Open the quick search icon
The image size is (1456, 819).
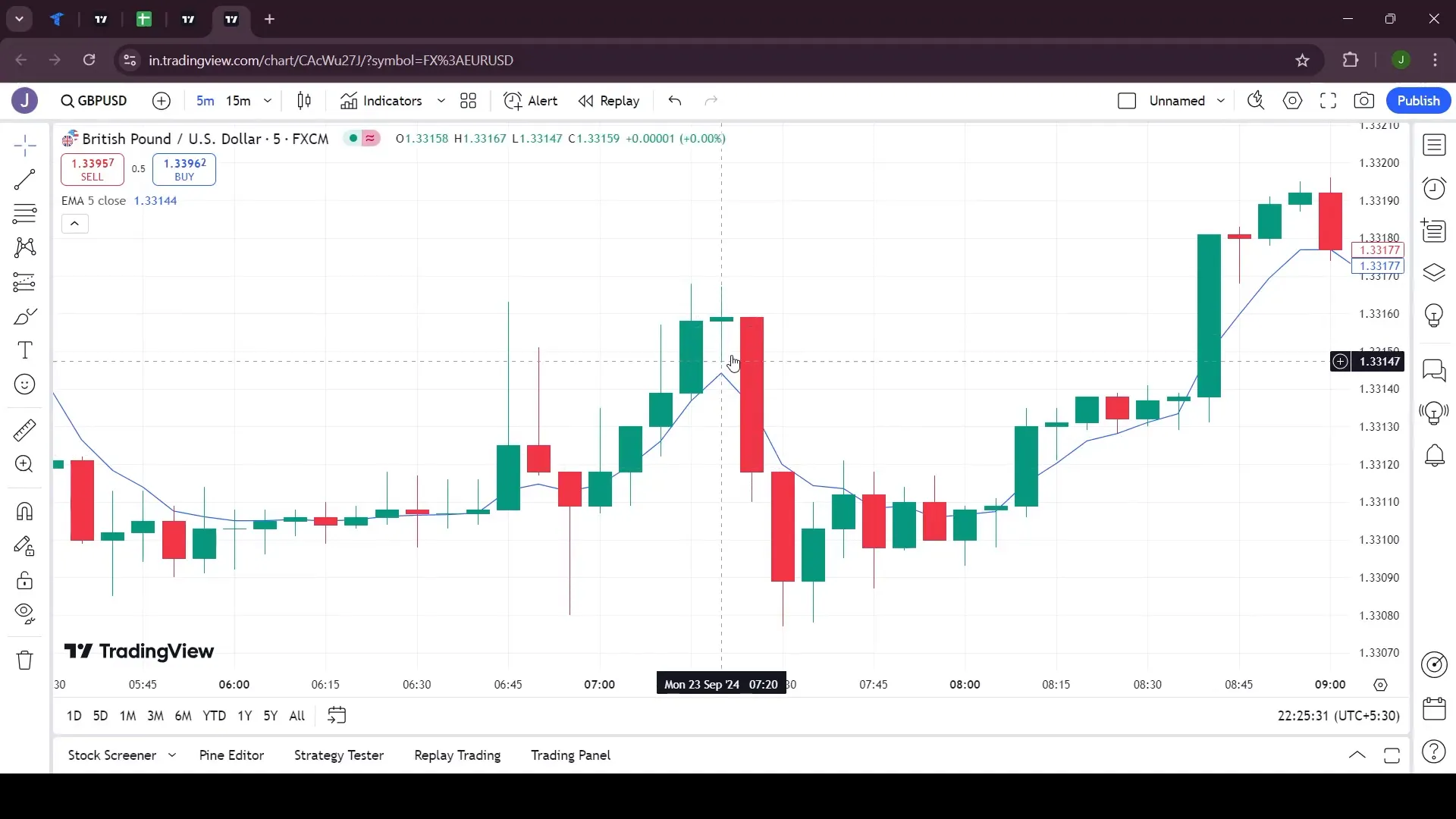pos(1256,101)
